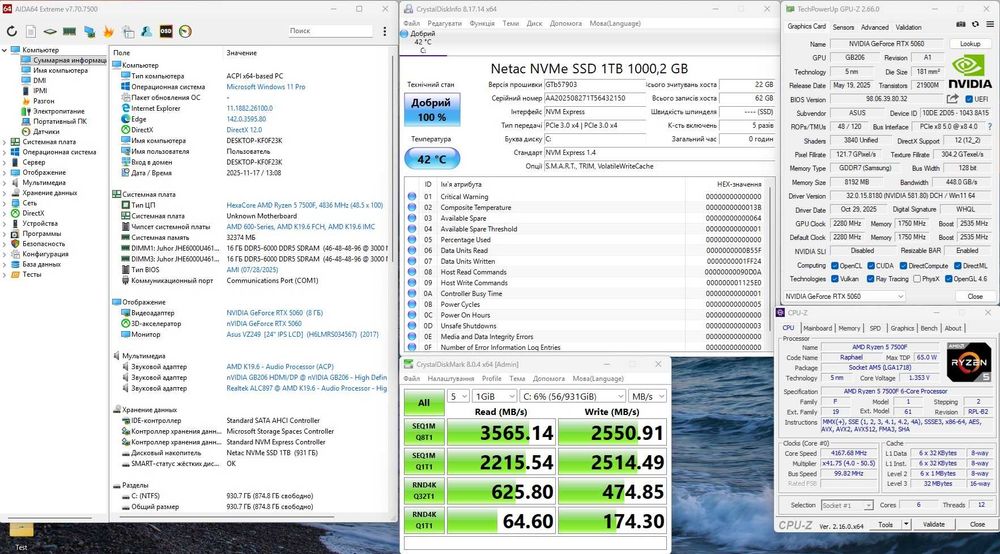Toggle Vulkan checkbox in GPU-Z

[x=835, y=279]
